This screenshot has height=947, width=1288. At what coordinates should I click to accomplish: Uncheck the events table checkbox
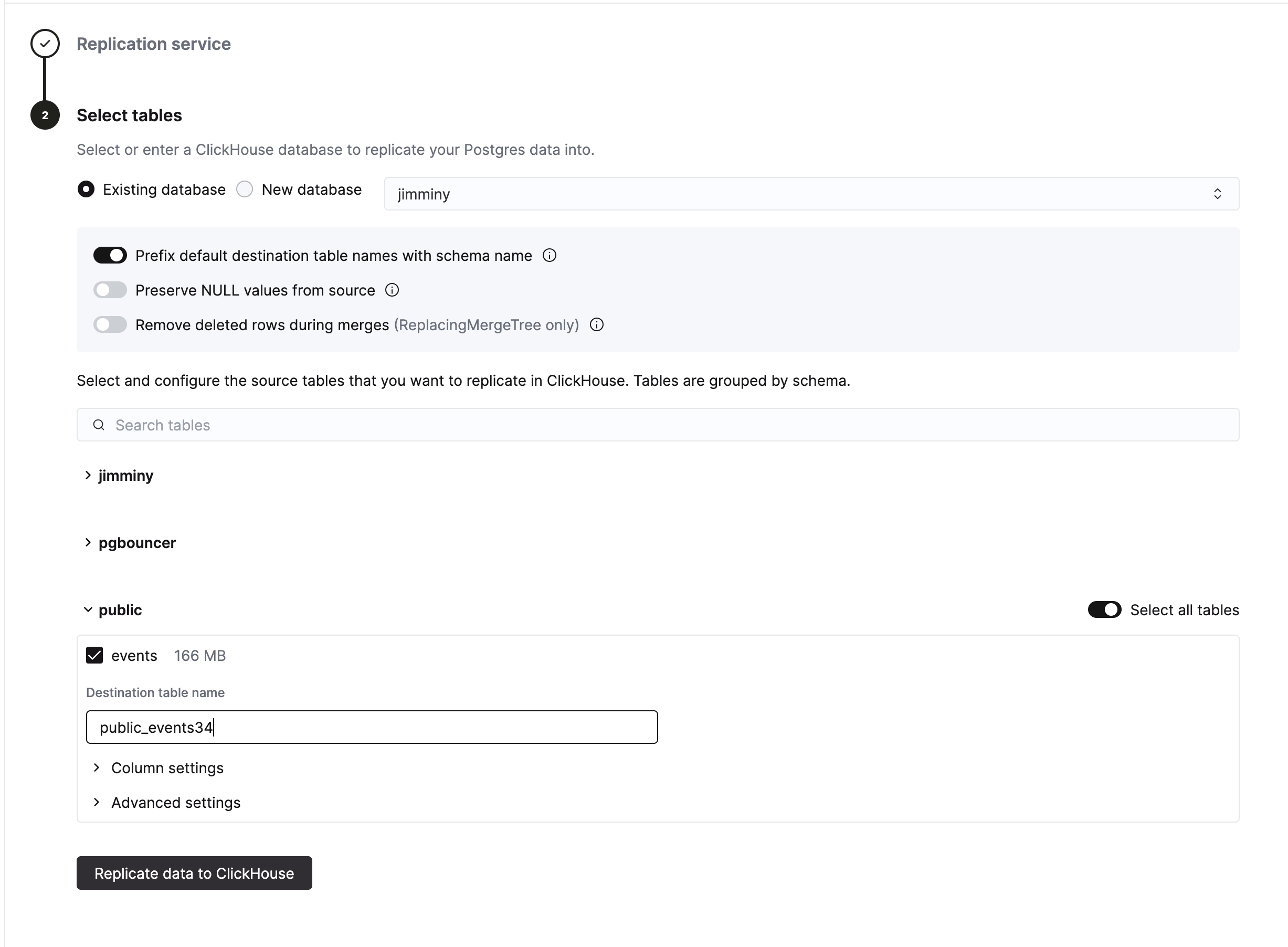pyautogui.click(x=94, y=655)
